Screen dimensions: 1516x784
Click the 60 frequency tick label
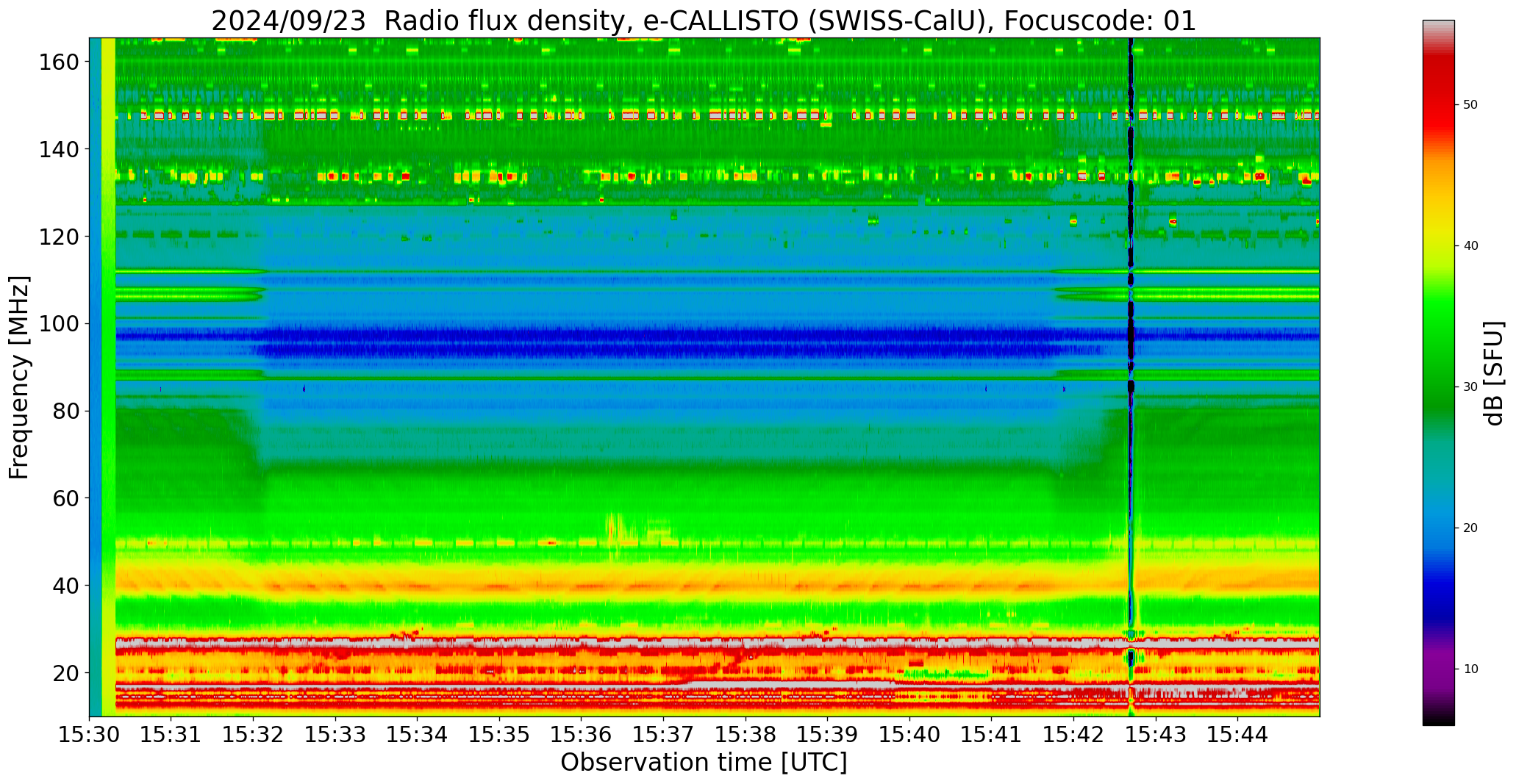65,497
